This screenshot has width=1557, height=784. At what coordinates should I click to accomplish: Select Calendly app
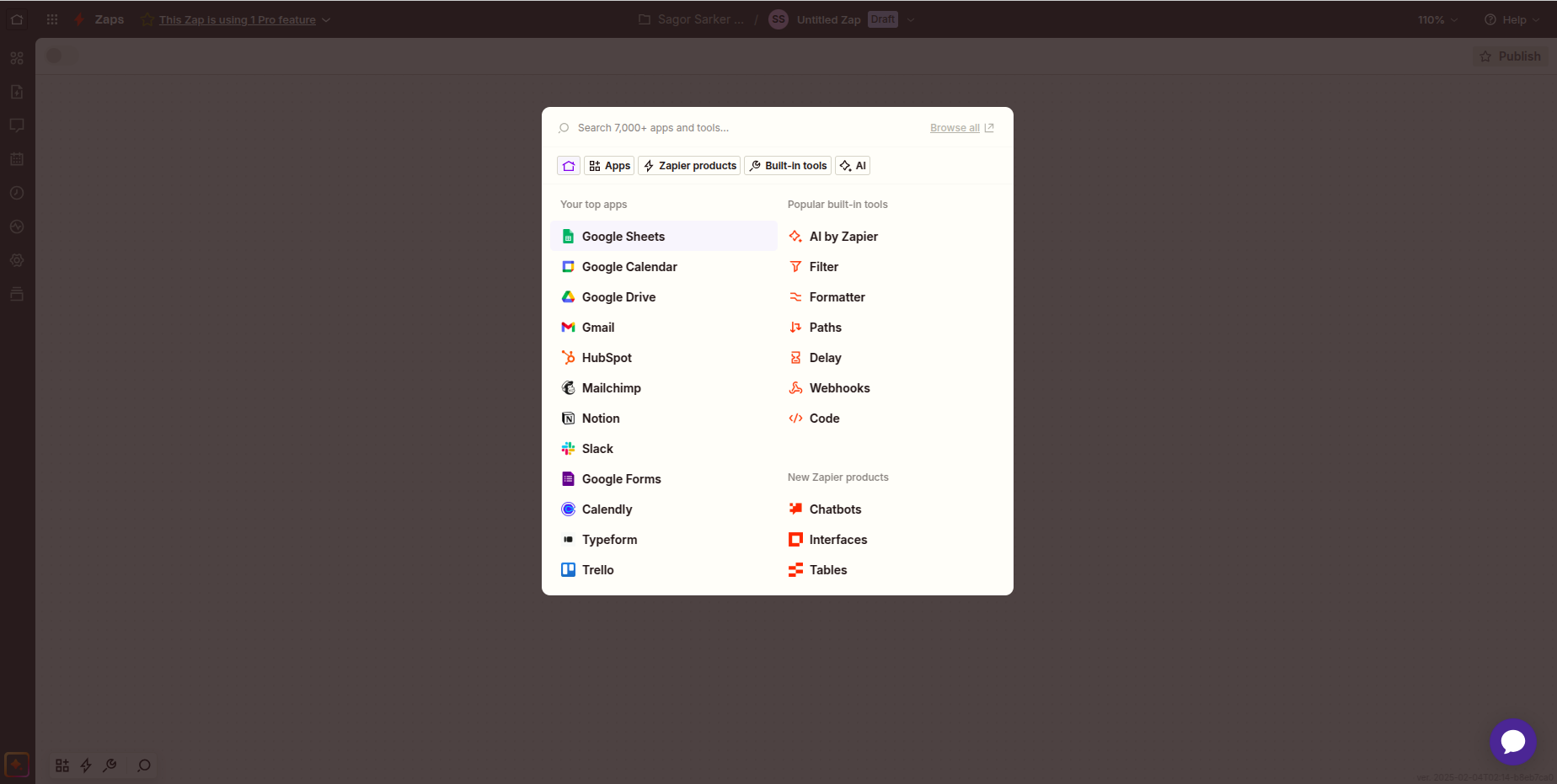click(x=664, y=509)
